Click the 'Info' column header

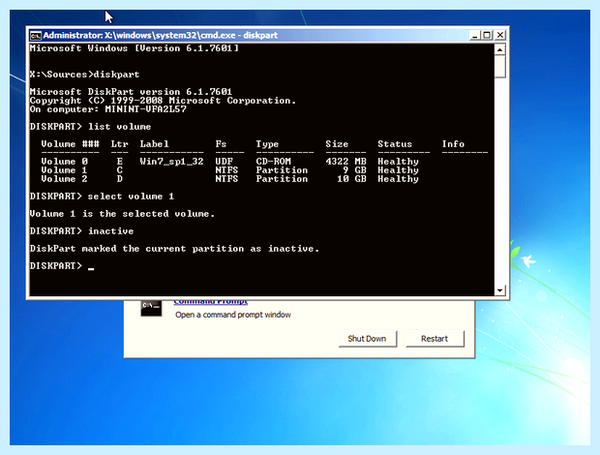[453, 144]
